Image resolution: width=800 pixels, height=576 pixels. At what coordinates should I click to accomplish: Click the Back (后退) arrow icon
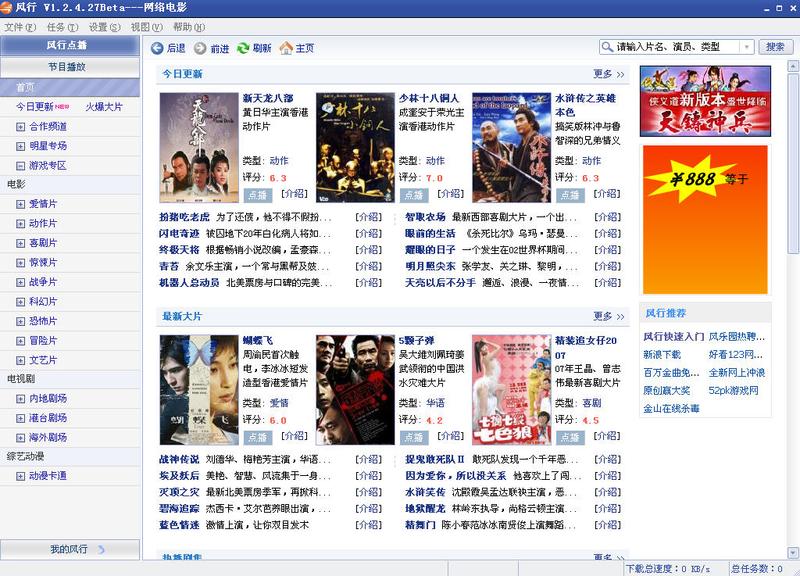click(x=157, y=48)
